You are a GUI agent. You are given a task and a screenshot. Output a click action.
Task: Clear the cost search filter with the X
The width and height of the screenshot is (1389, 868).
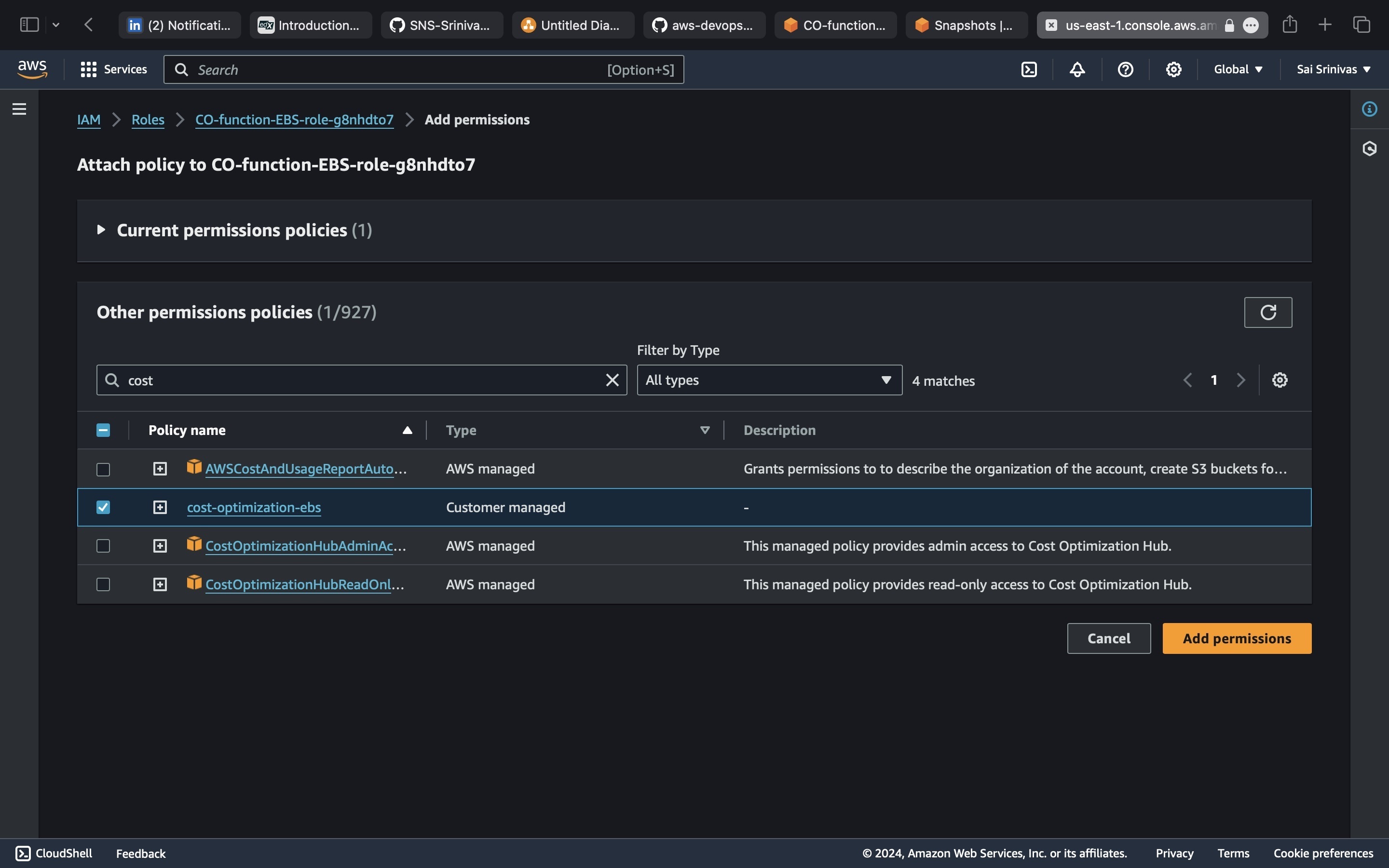click(x=612, y=380)
